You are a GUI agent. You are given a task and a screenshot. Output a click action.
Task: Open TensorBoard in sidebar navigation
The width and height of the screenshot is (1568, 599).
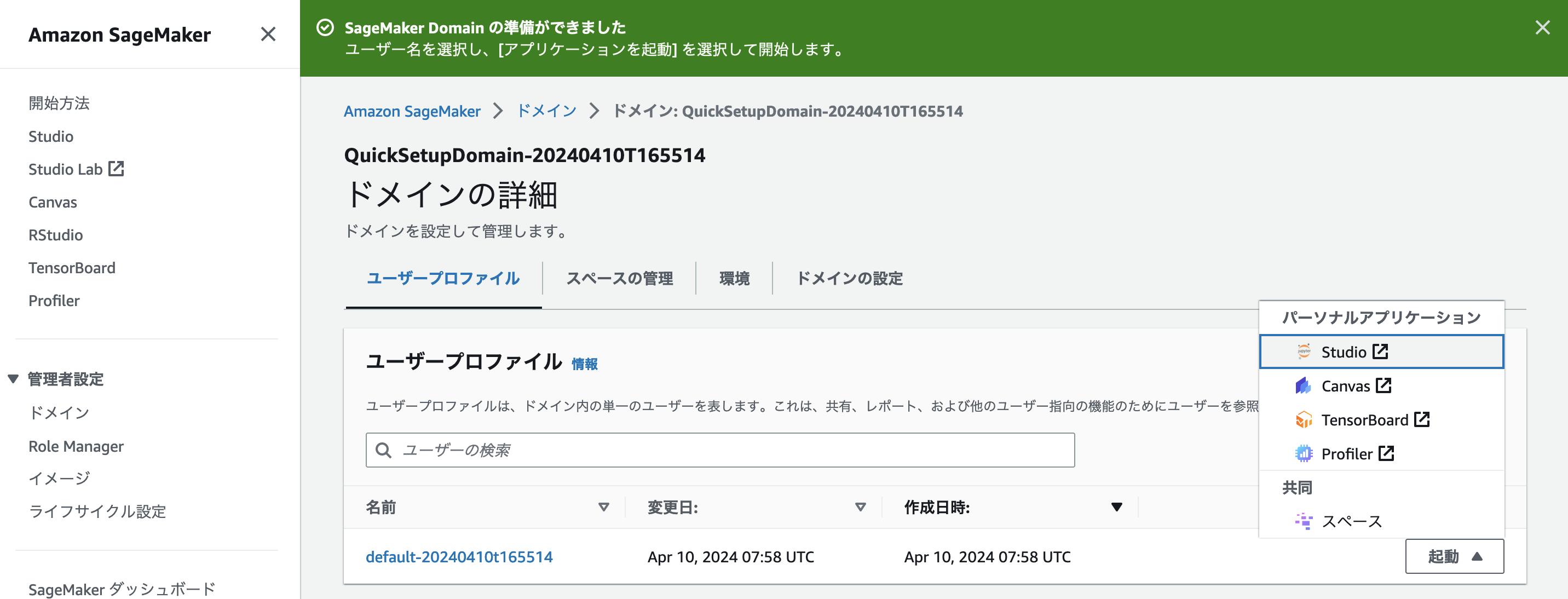tap(72, 267)
